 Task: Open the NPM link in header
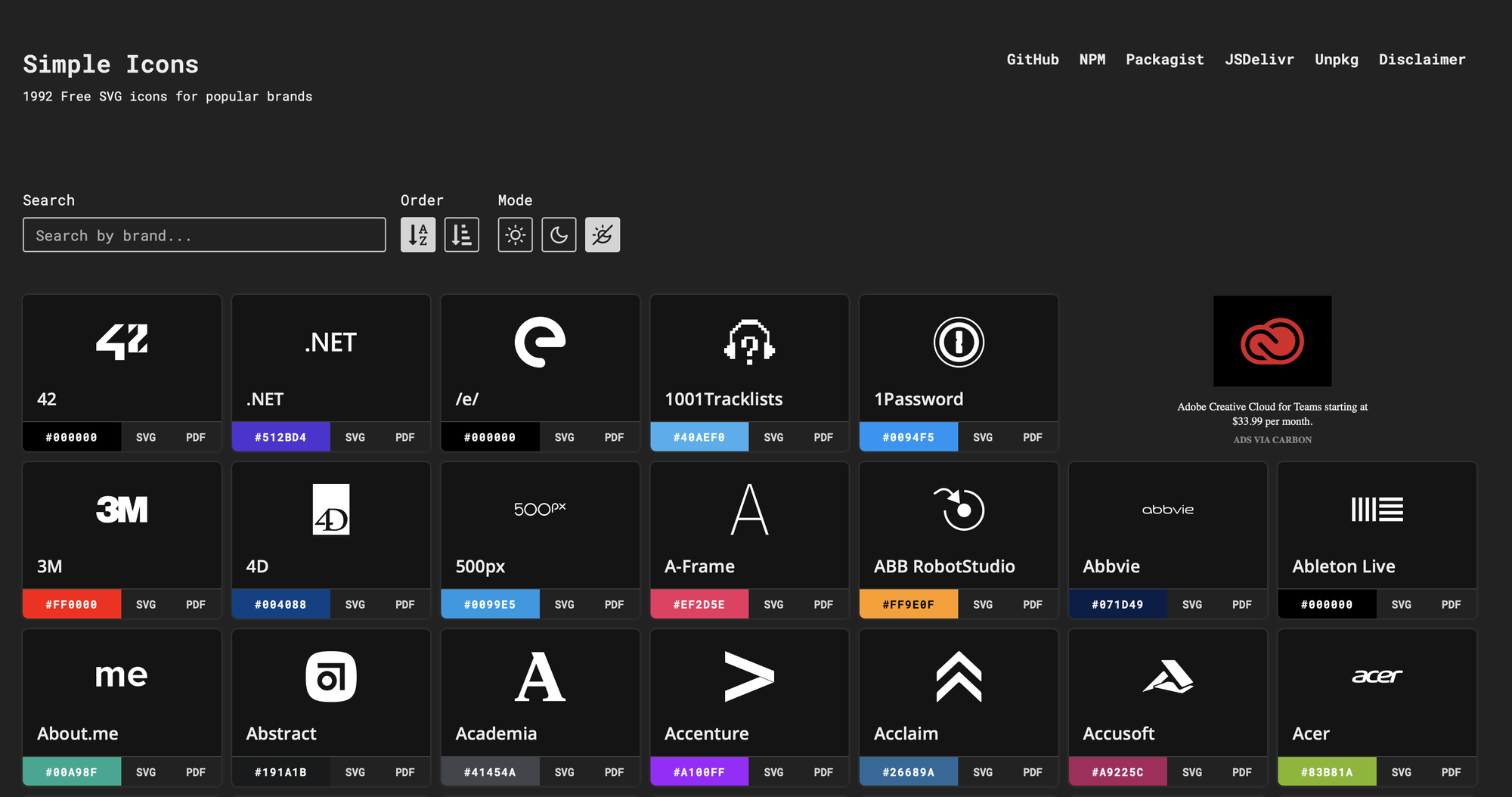1092,60
